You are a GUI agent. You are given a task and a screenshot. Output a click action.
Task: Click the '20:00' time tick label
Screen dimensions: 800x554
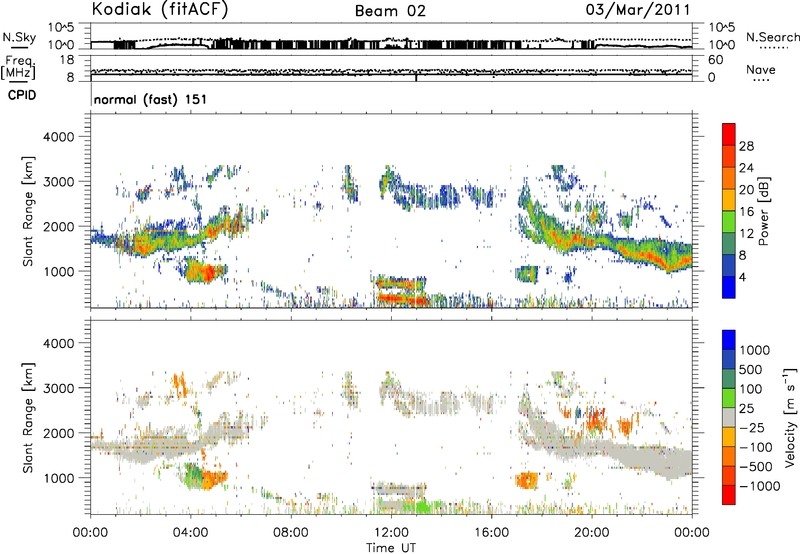coord(592,533)
